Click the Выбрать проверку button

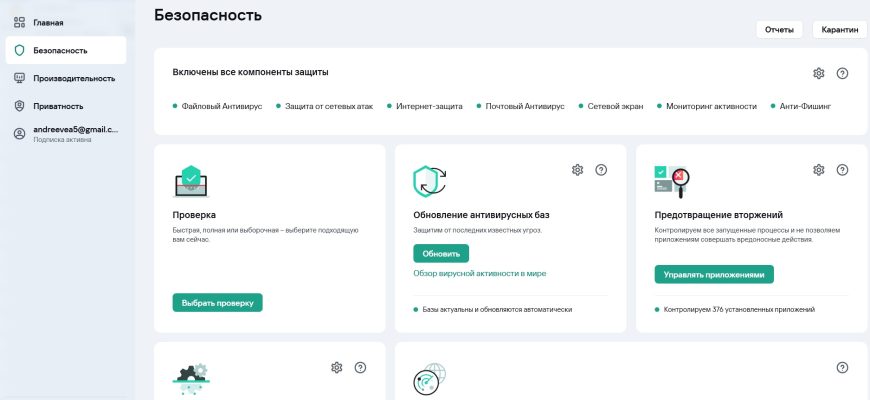point(217,302)
